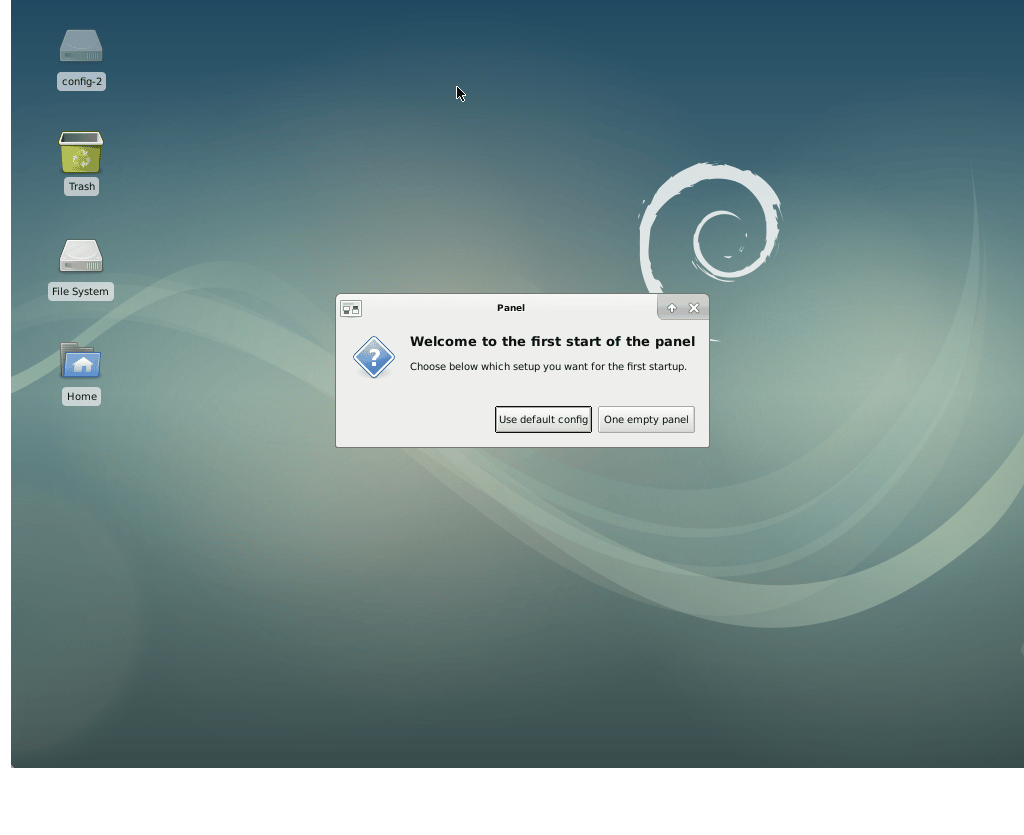Click the config-2 label text

82,82
